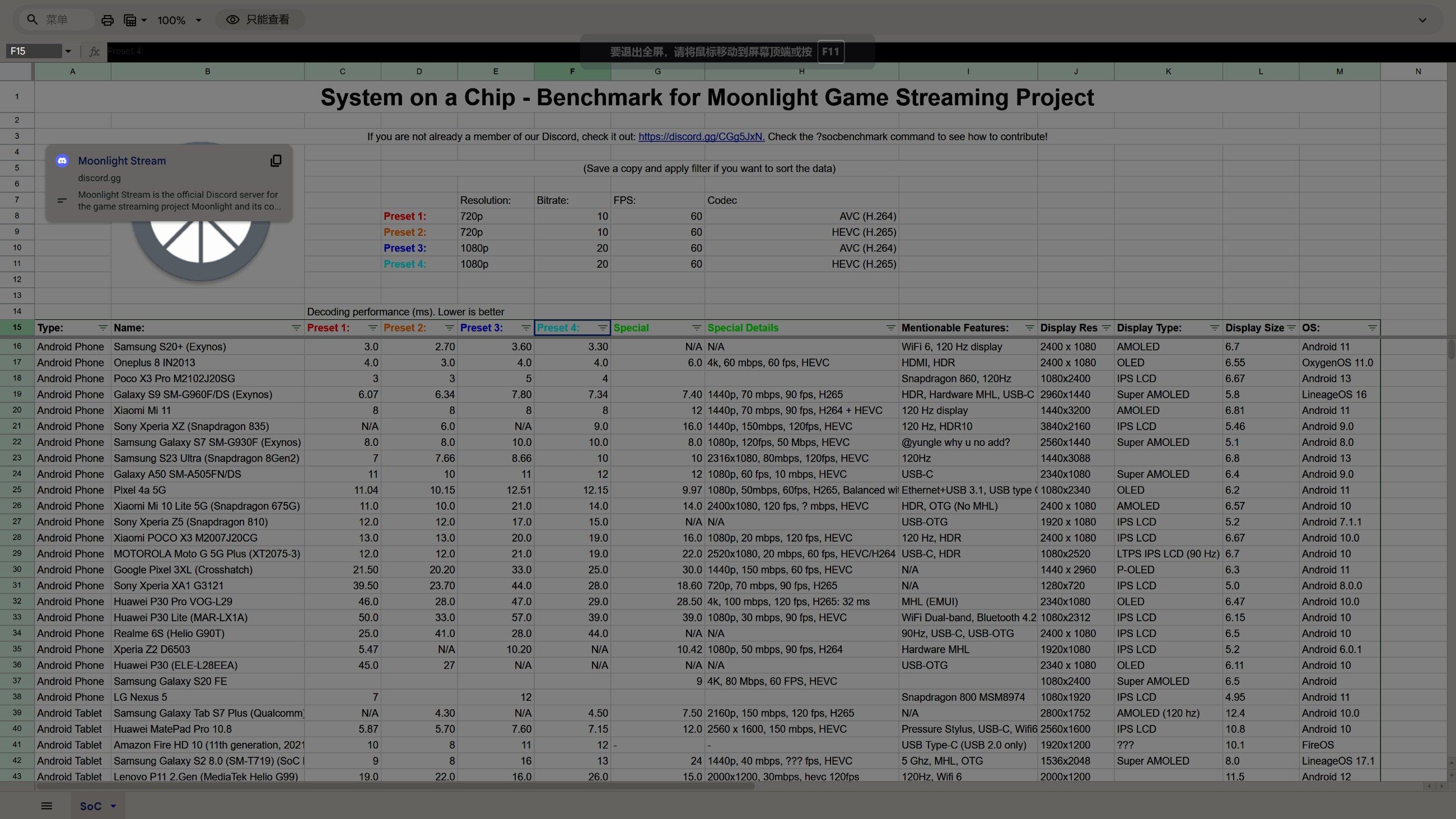Open the filter views icon dropdown
This screenshot has width=1456, height=819.
pos(135,20)
